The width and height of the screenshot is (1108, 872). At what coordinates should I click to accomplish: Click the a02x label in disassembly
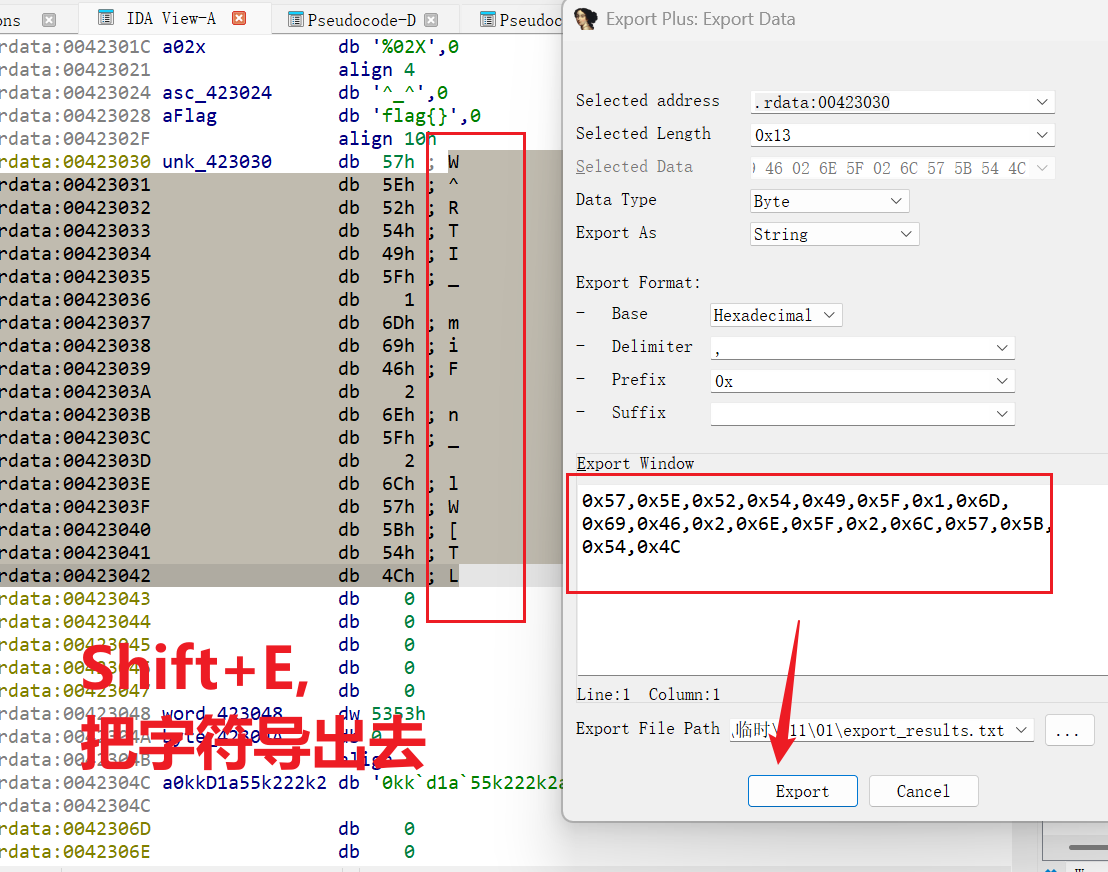point(184,47)
